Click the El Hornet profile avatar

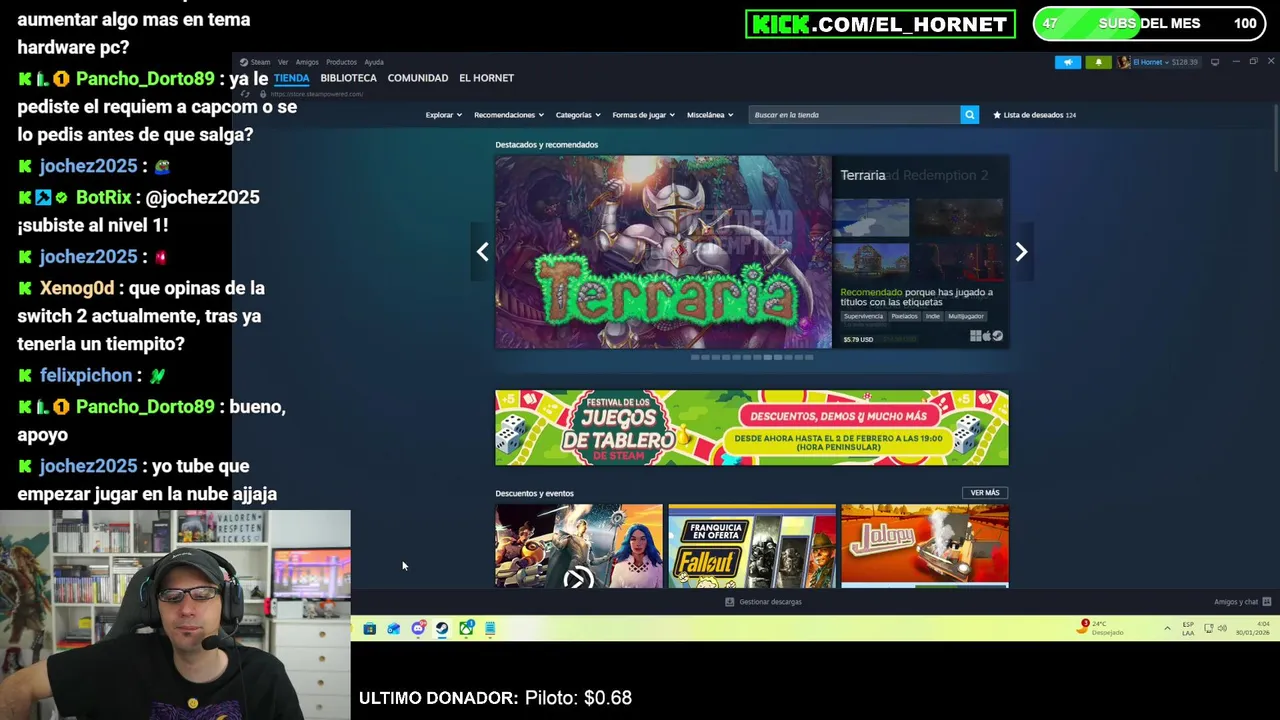[x=1124, y=62]
